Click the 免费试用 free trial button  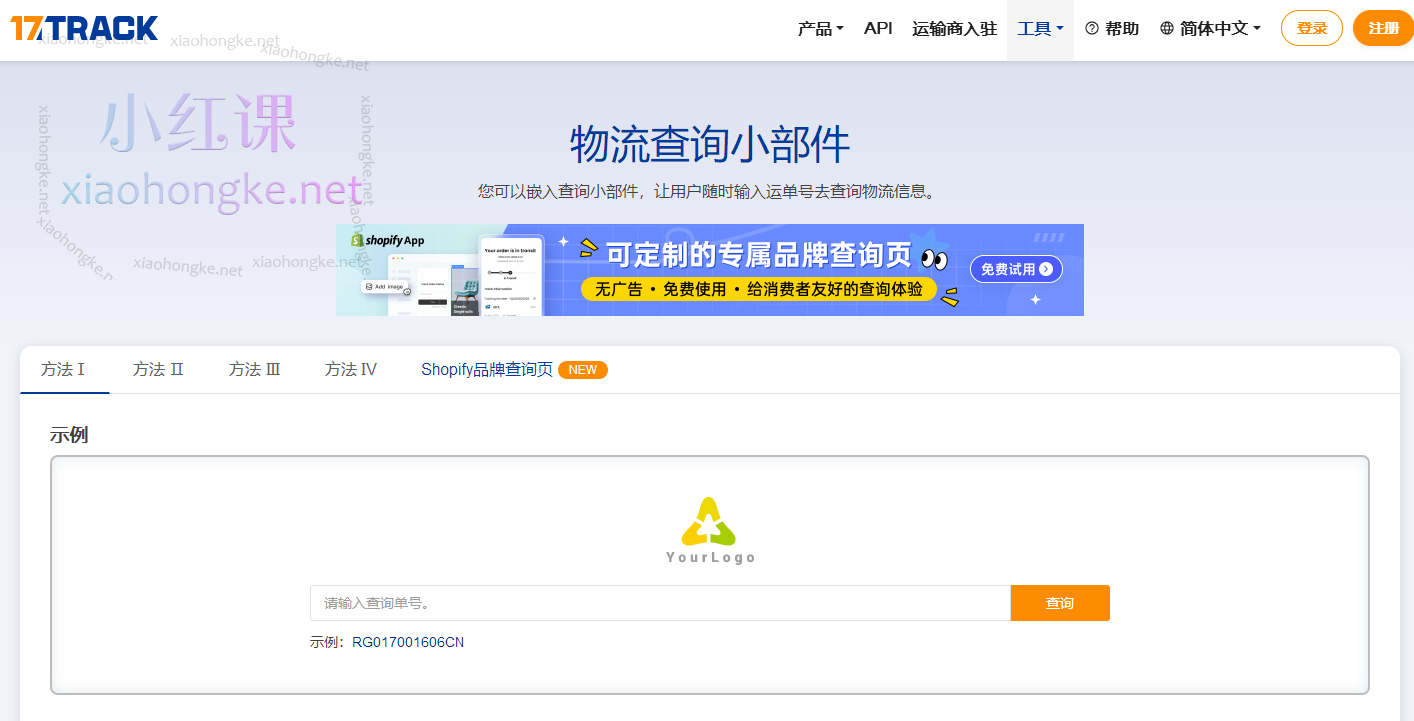tap(1016, 269)
